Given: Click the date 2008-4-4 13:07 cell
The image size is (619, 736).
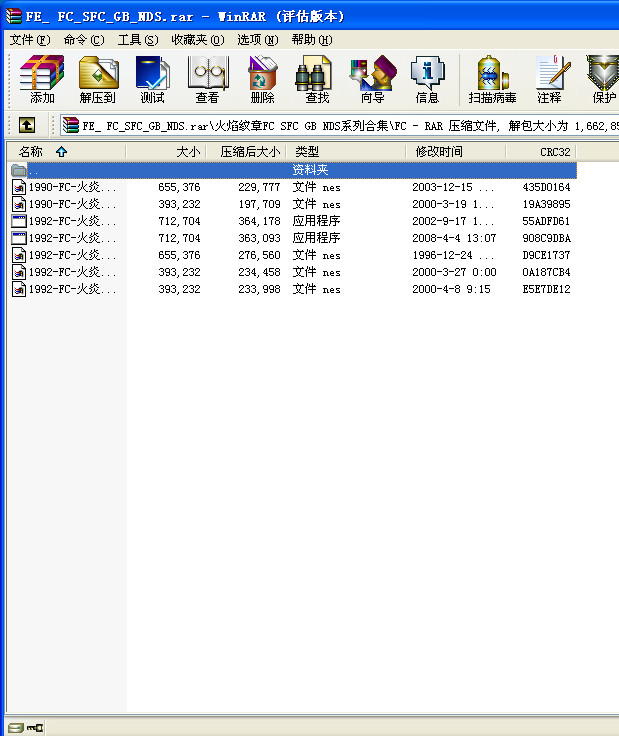Looking at the screenshot, I should (454, 238).
